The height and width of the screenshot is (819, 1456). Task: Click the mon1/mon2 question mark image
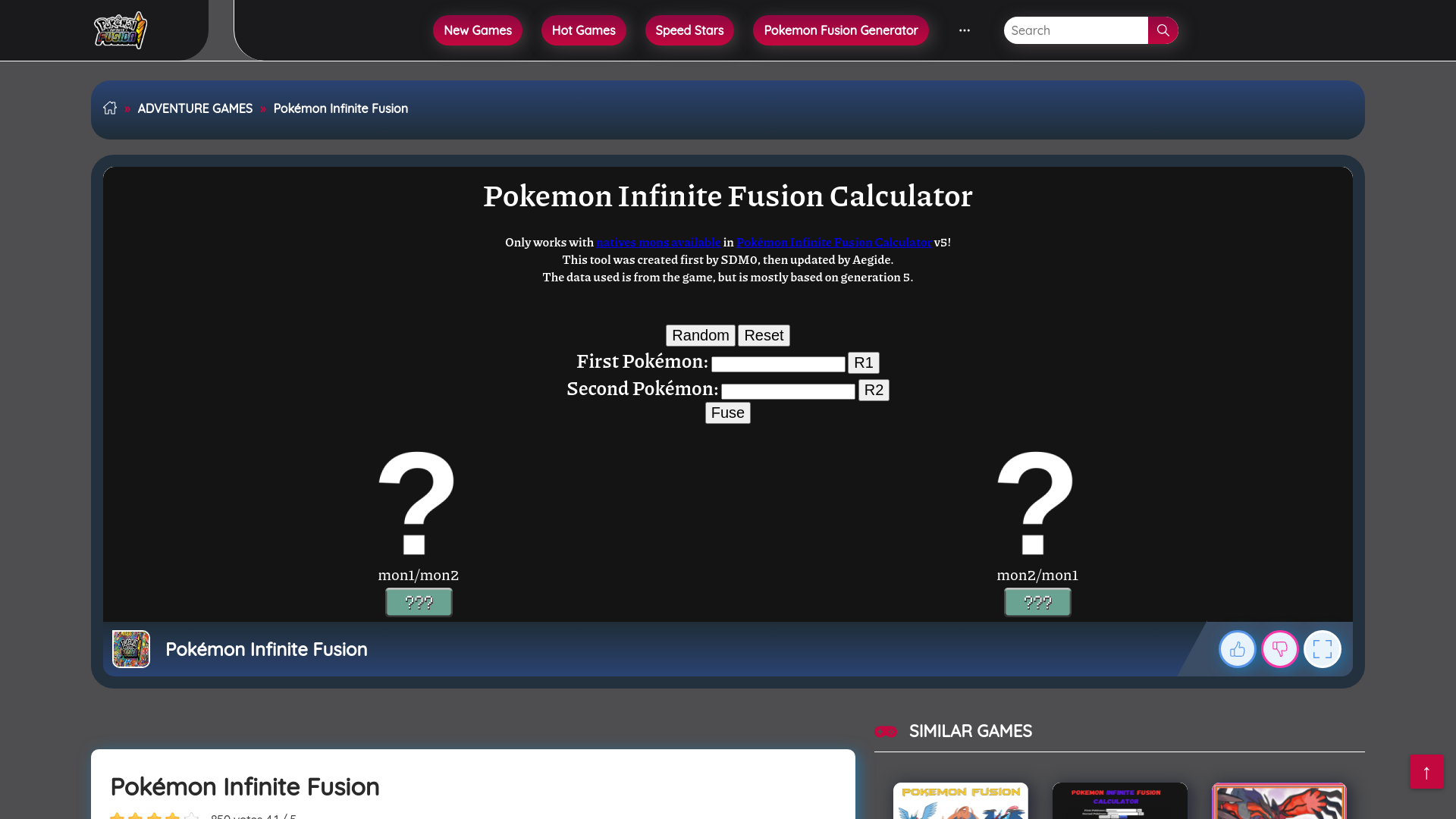pyautogui.click(x=417, y=504)
